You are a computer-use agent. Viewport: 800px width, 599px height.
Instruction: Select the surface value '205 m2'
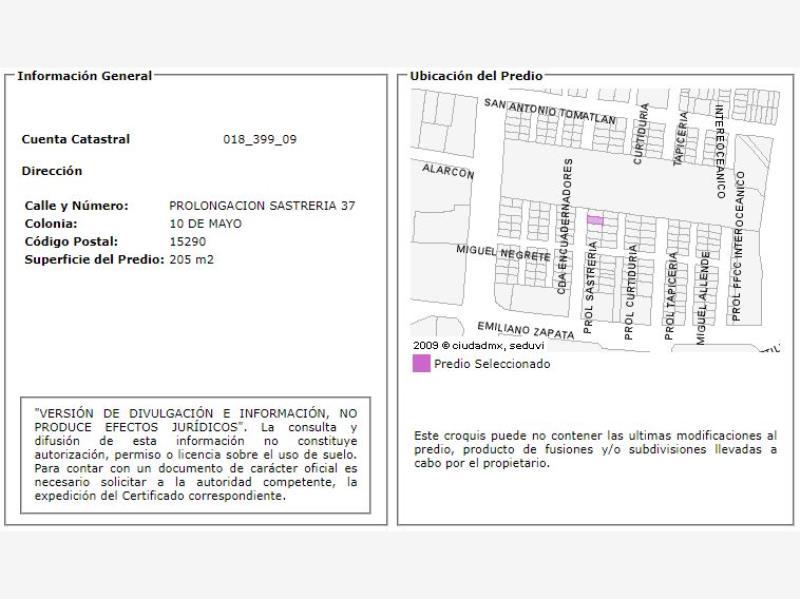point(191,259)
